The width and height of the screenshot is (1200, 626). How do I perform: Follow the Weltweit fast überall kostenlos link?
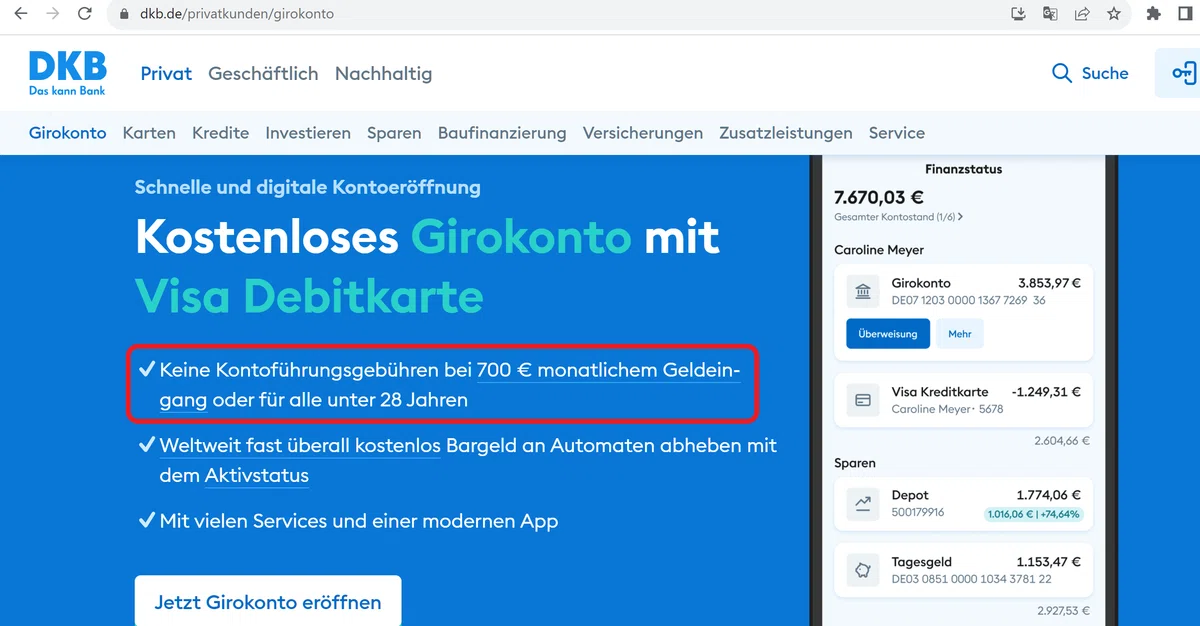coord(300,445)
